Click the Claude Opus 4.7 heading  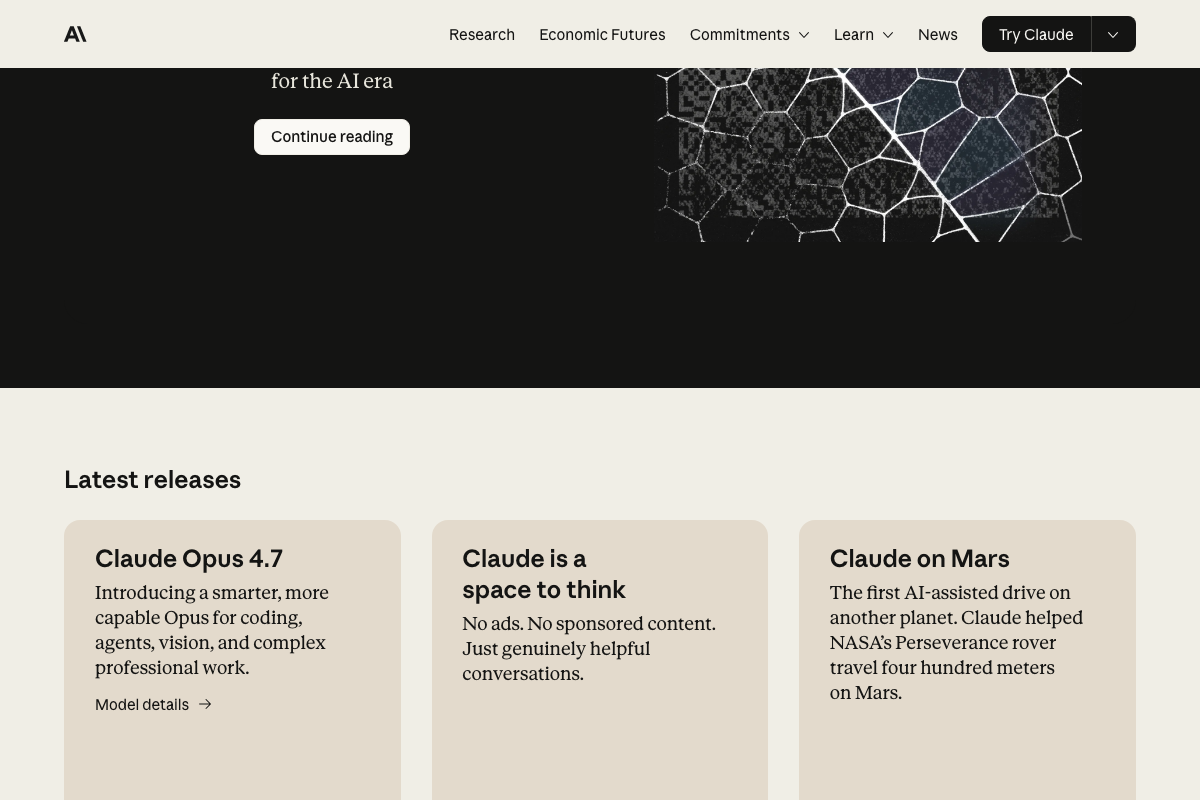[189, 558]
